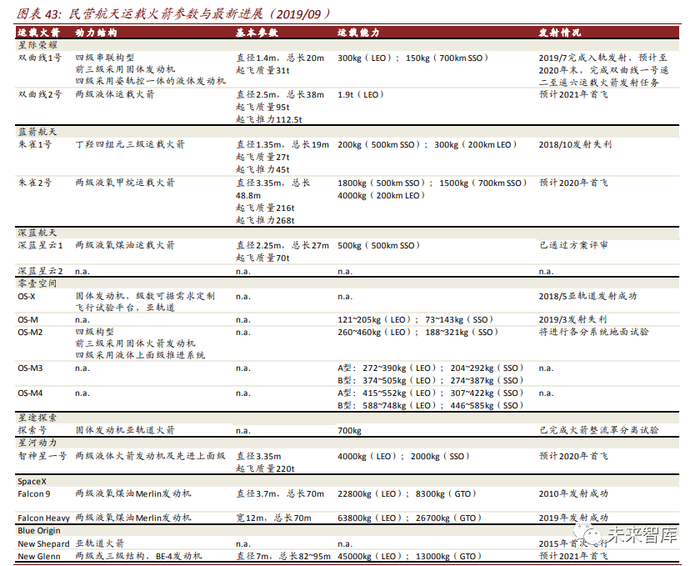Click the 发射情况 column header
Viewport: 700px width, 566px height.
[560, 33]
